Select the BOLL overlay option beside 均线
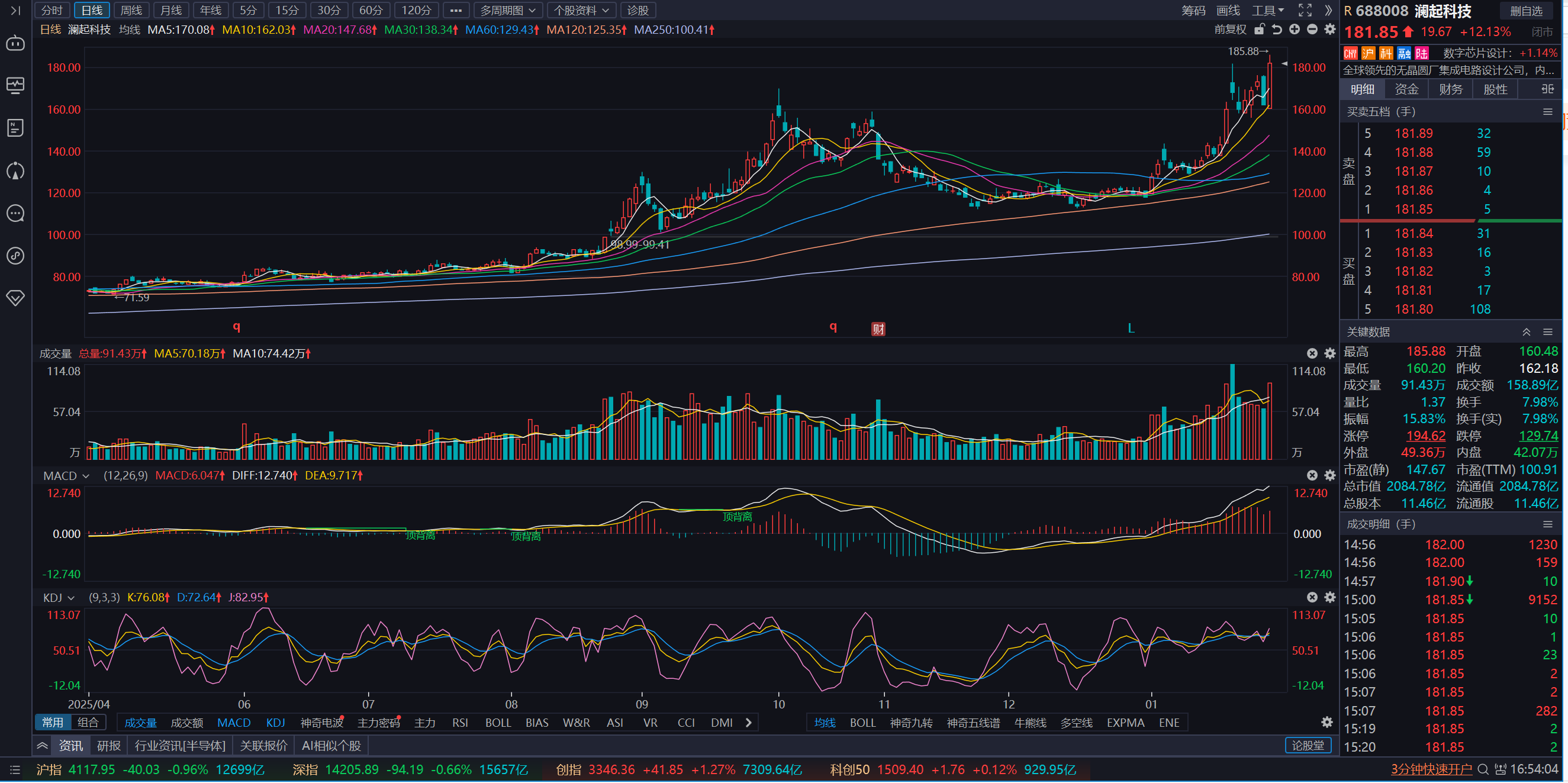 (862, 723)
